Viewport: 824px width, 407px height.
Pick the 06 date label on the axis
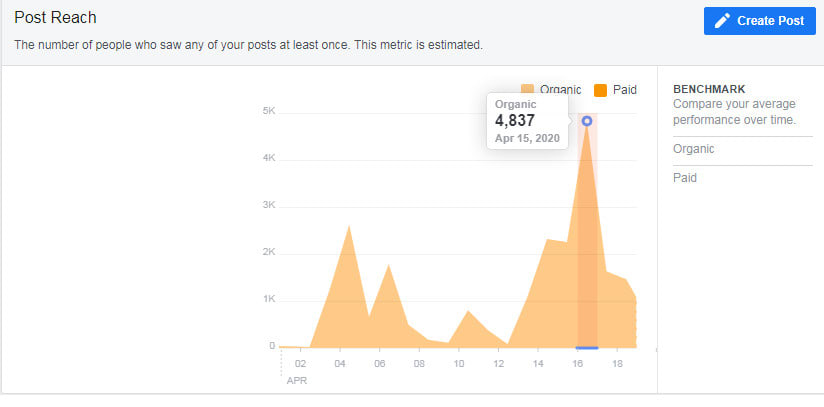tap(379, 364)
